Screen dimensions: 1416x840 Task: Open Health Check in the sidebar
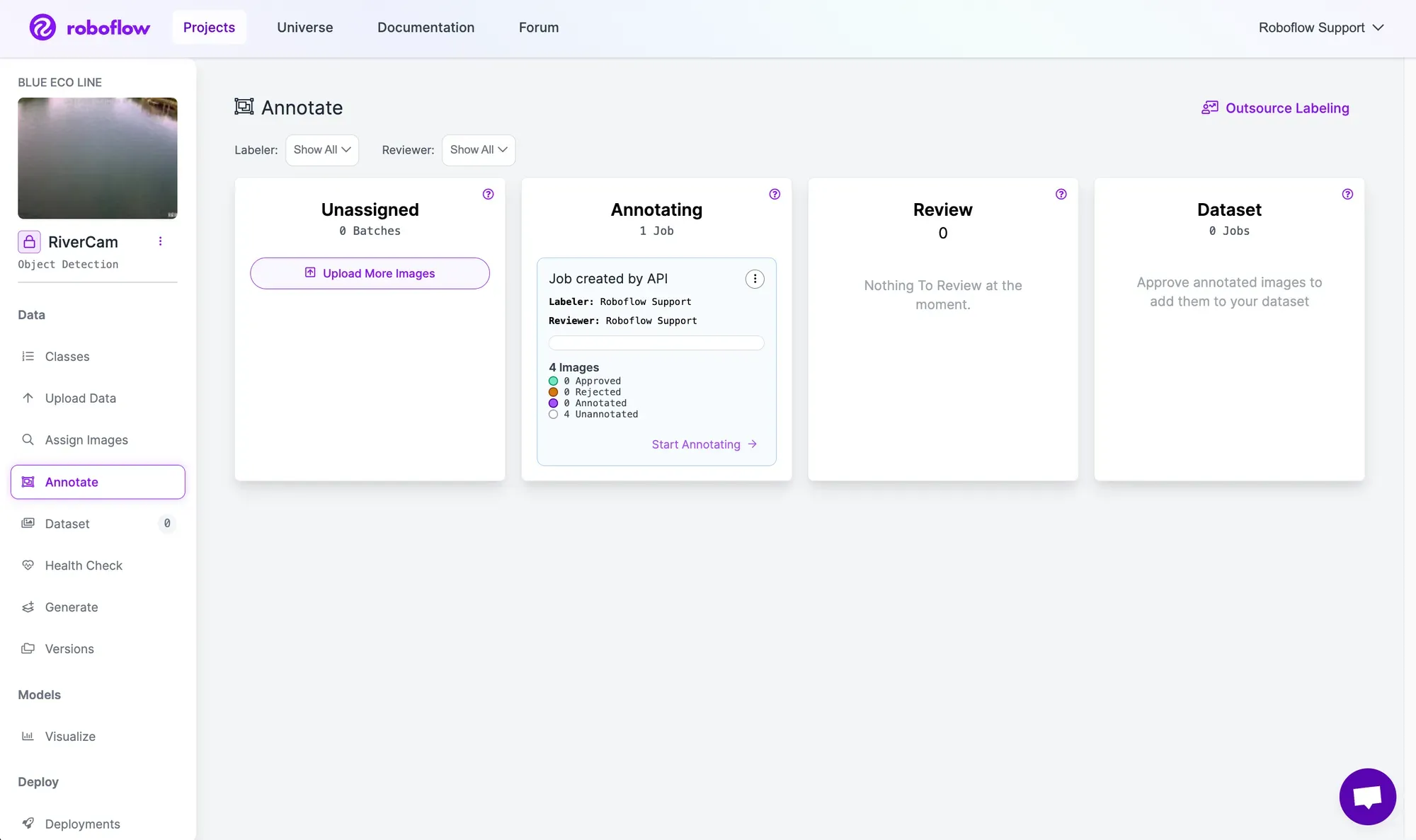pos(84,565)
